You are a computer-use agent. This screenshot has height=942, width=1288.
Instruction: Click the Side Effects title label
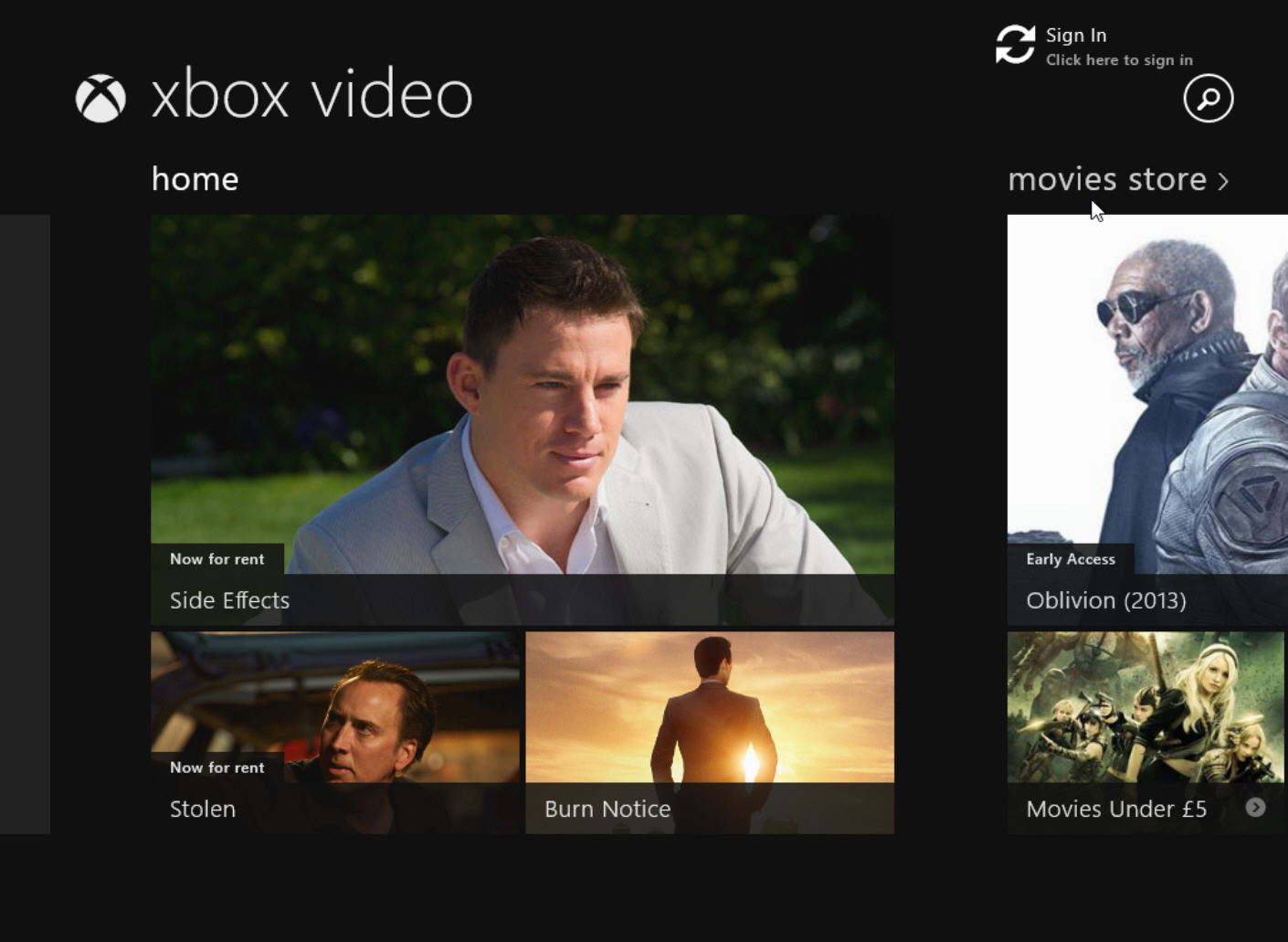[x=229, y=600]
